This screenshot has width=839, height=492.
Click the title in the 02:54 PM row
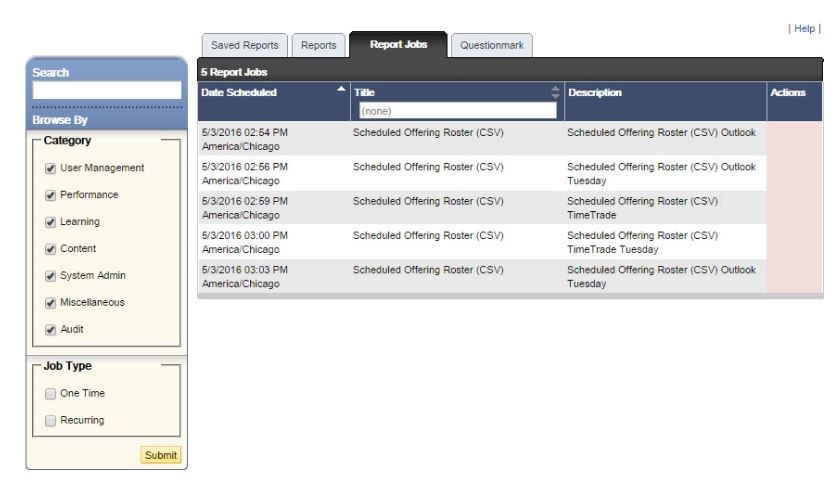[x=428, y=132]
